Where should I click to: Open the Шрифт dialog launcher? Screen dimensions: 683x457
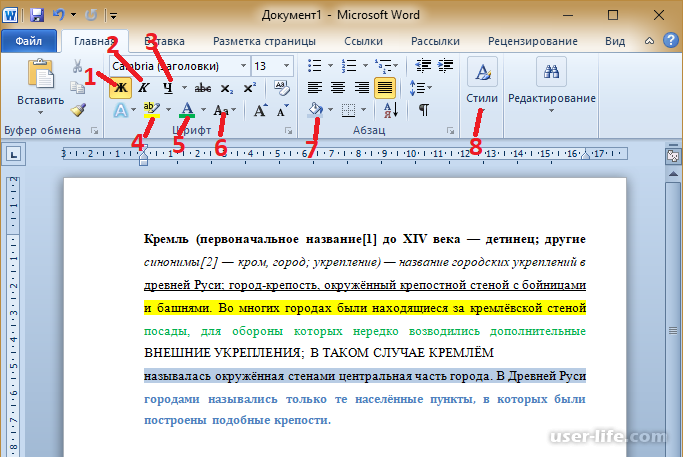(288, 130)
